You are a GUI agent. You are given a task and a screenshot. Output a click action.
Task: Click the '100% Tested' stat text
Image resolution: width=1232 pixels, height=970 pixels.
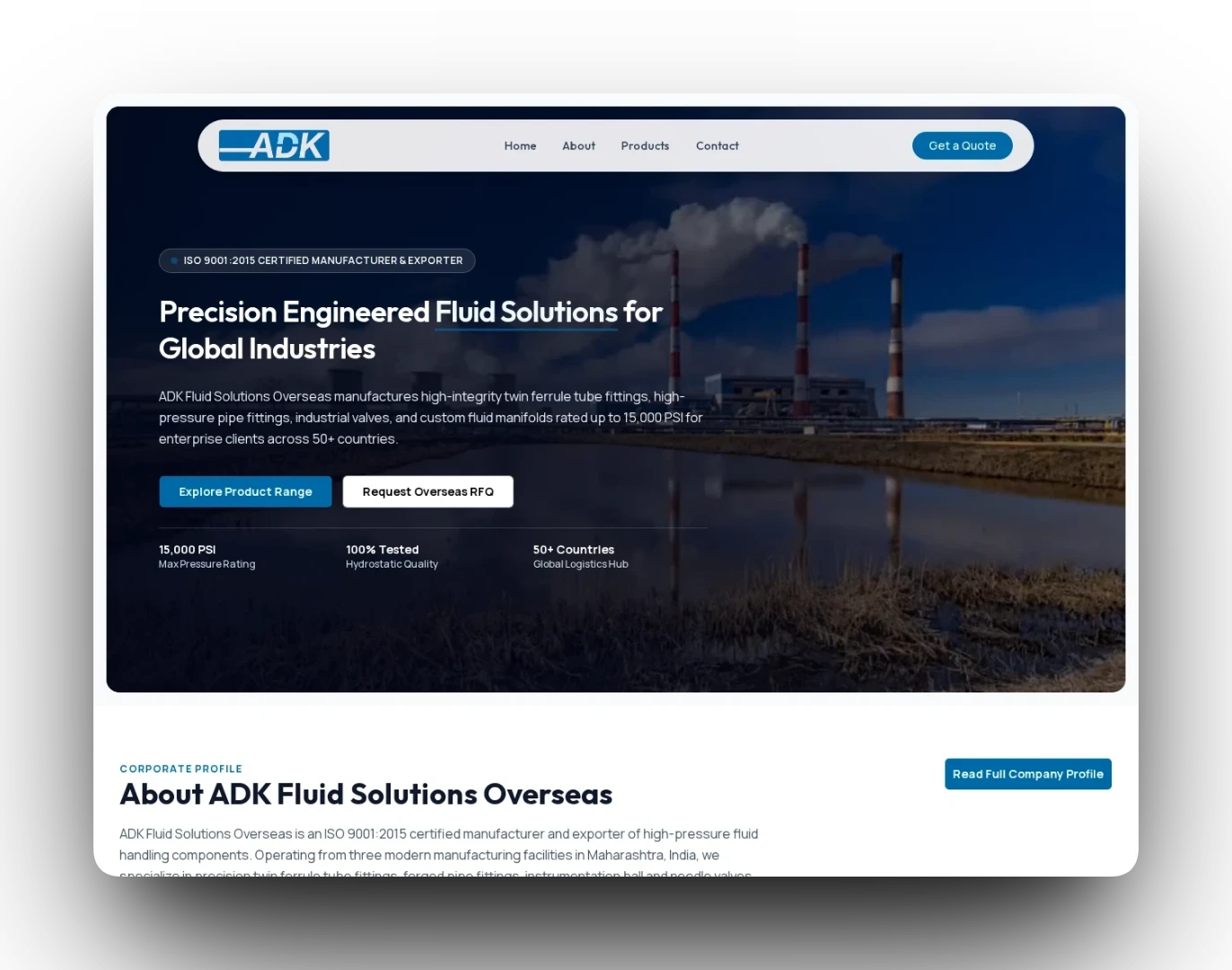382,550
